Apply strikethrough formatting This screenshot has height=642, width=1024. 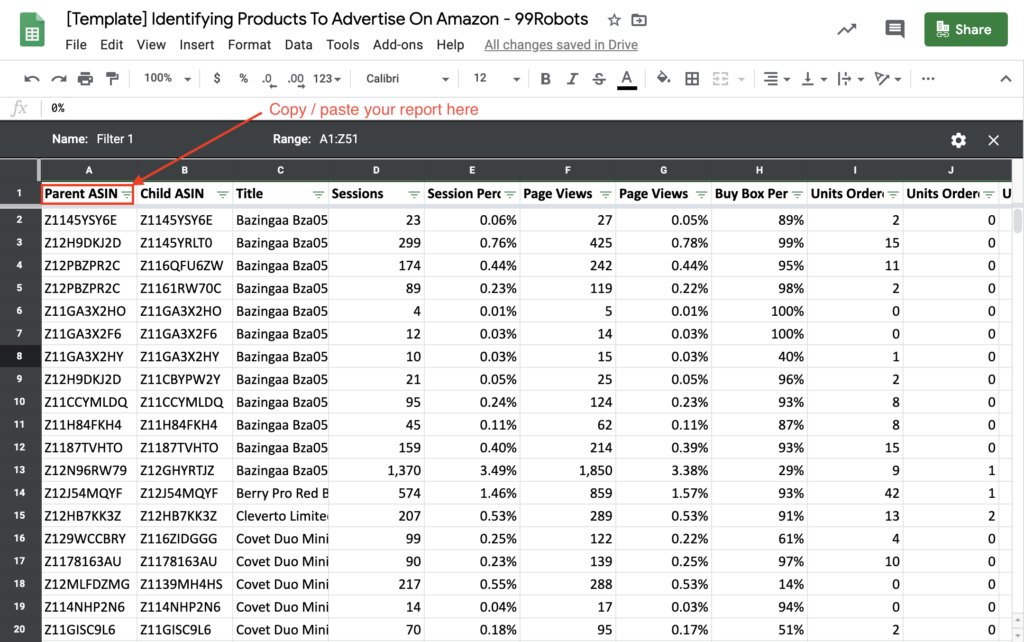click(x=598, y=79)
